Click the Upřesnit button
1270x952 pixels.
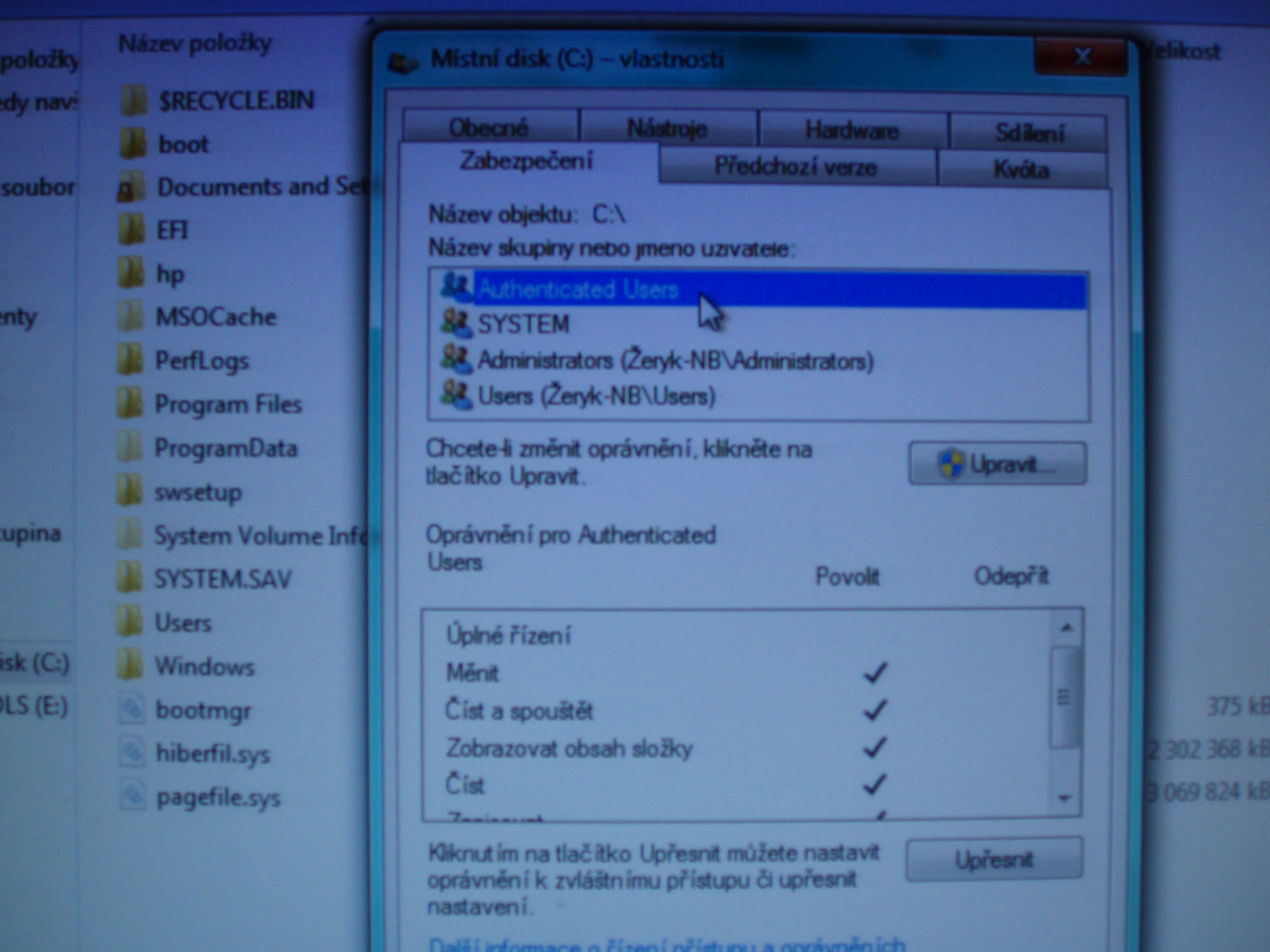(994, 860)
